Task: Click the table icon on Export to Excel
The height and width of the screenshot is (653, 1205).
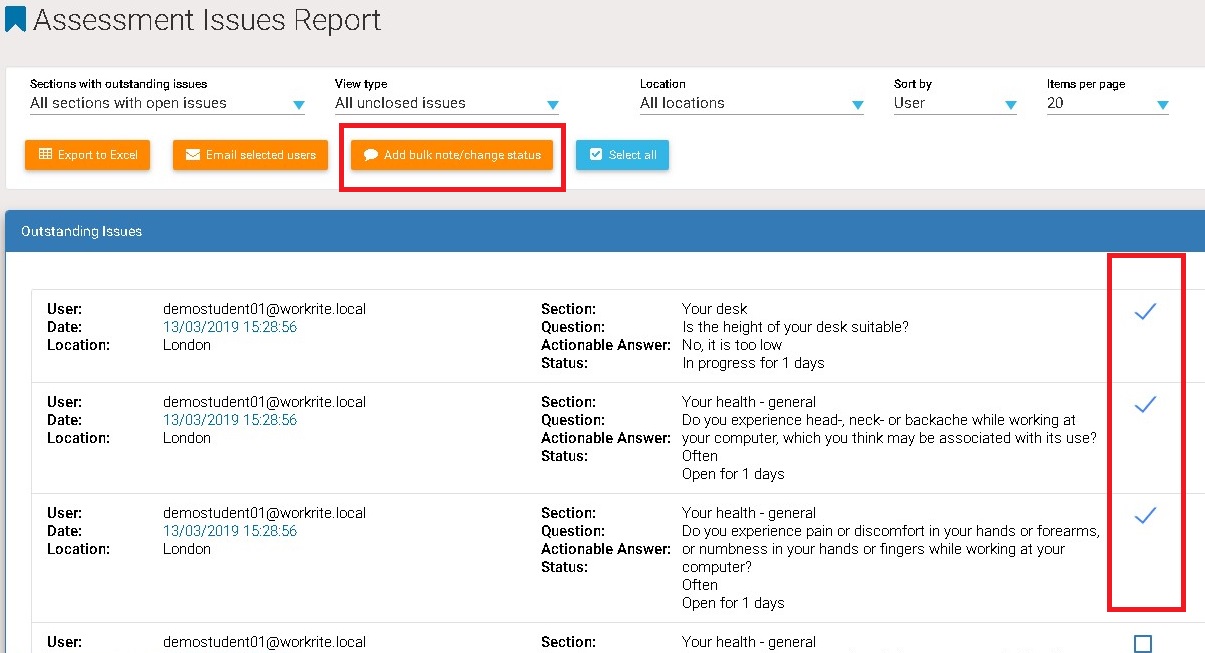Action: tap(45, 155)
